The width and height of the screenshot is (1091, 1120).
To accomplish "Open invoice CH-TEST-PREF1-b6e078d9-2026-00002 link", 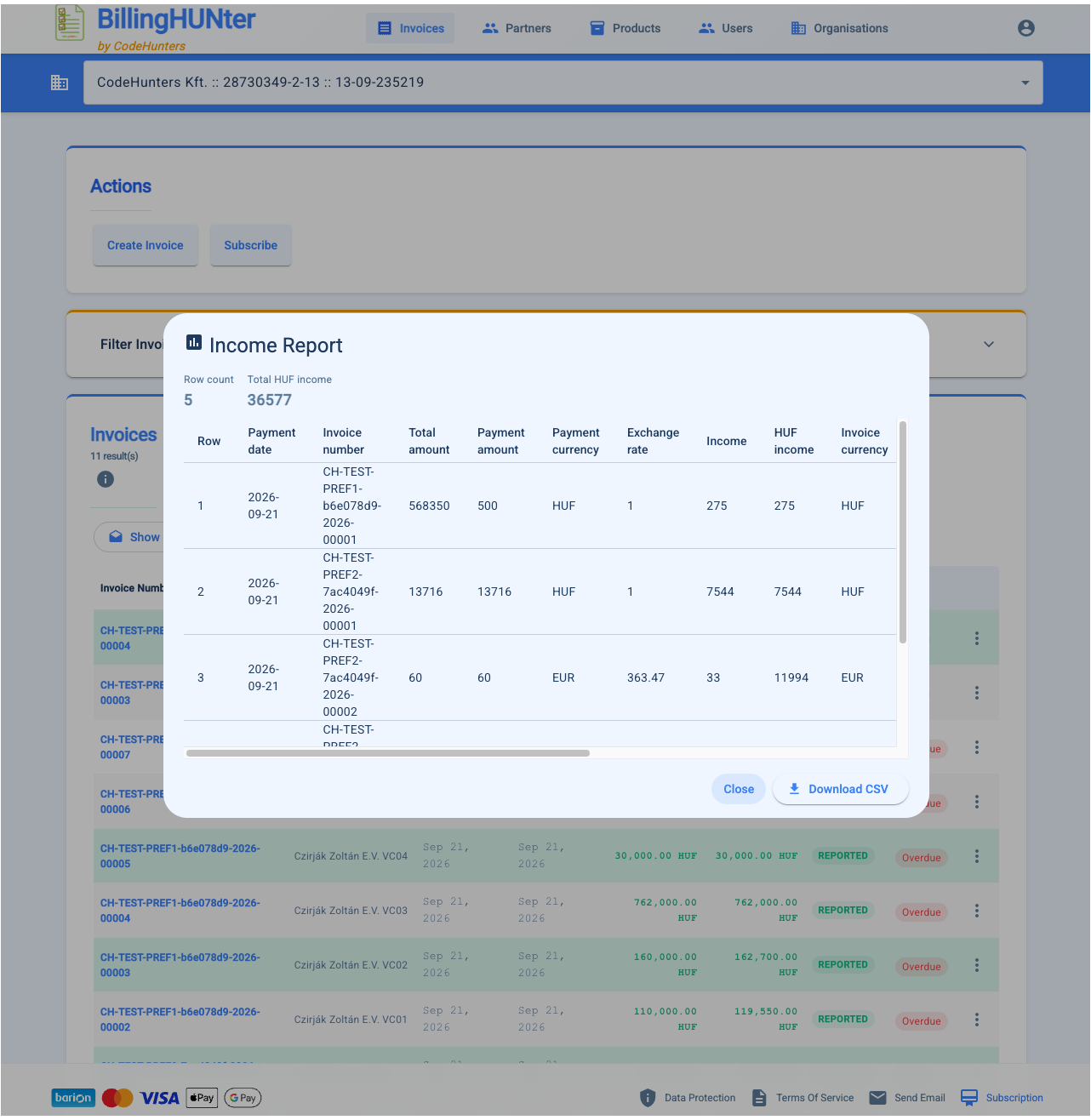I will (x=180, y=1020).
